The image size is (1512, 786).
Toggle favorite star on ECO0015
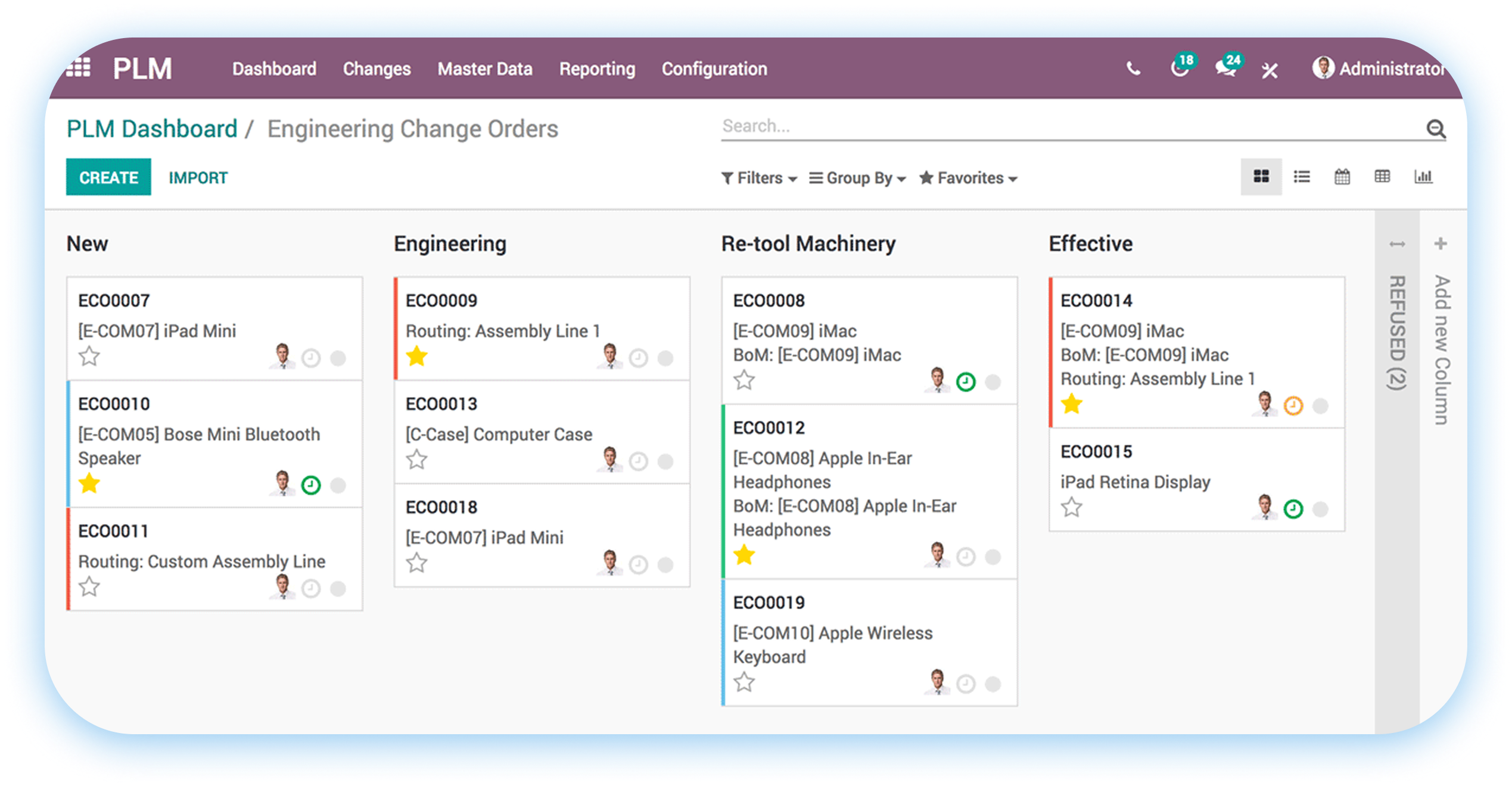pos(1072,508)
